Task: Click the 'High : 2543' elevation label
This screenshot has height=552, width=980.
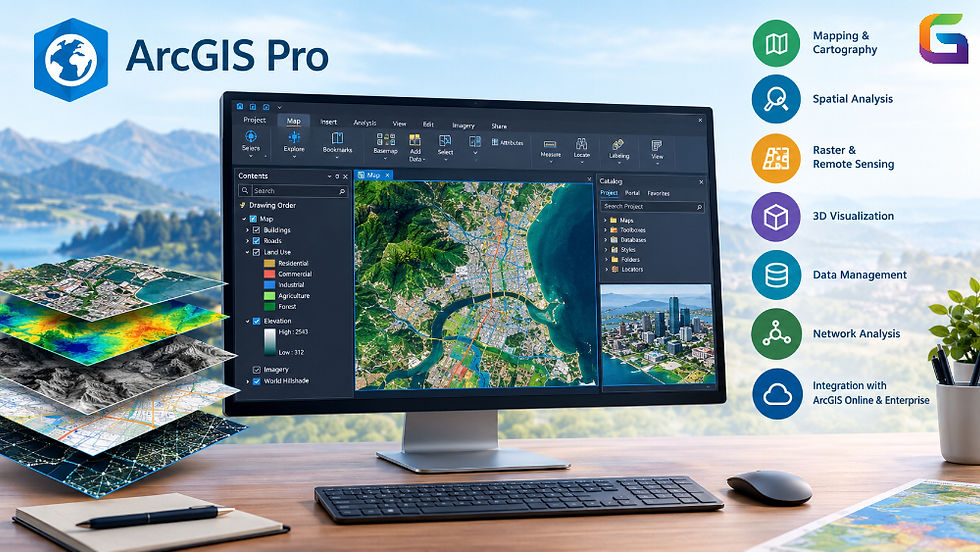Action: pos(293,332)
